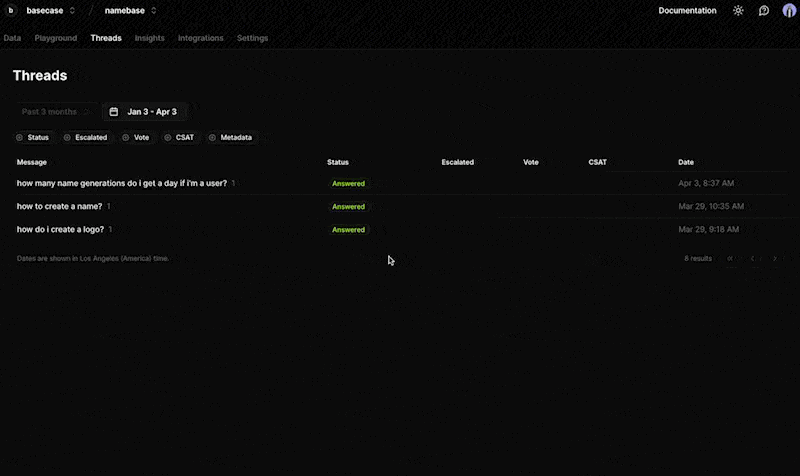Switch to the Playground tab
Screen dimensions: 800x476
click(x=56, y=38)
